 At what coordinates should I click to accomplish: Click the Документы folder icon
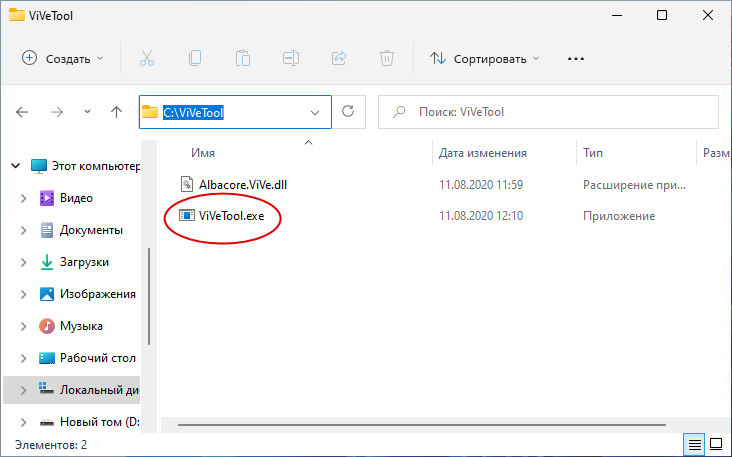[x=47, y=230]
